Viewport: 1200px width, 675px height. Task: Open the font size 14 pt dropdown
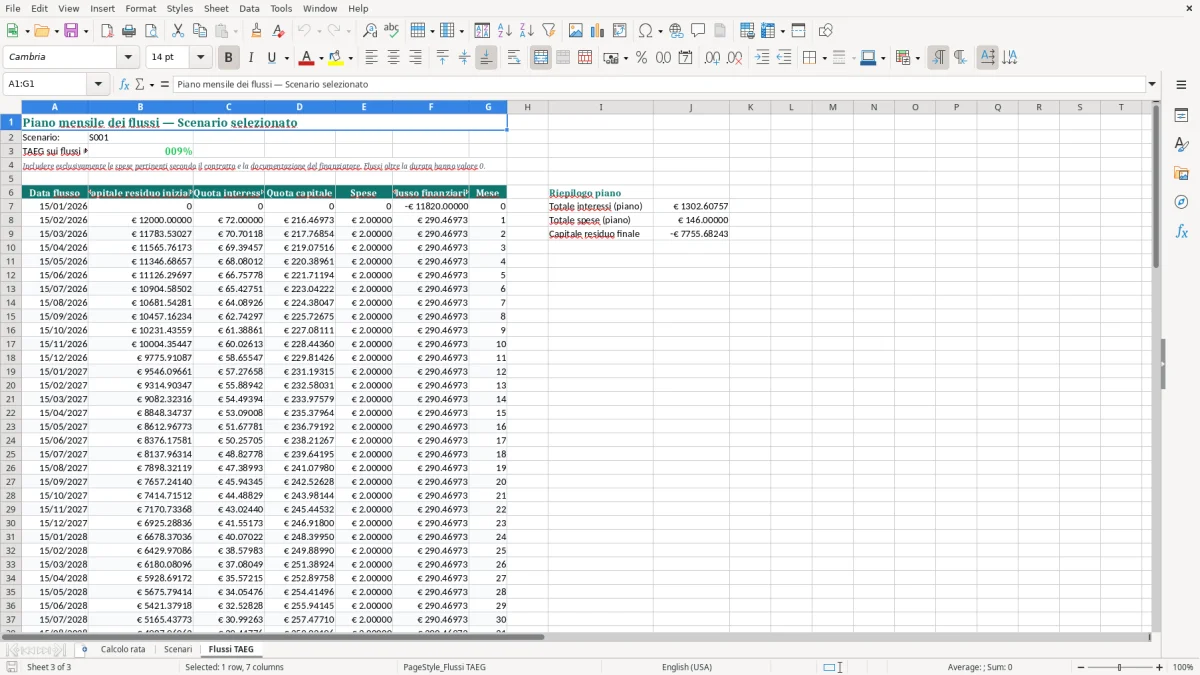click(201, 58)
